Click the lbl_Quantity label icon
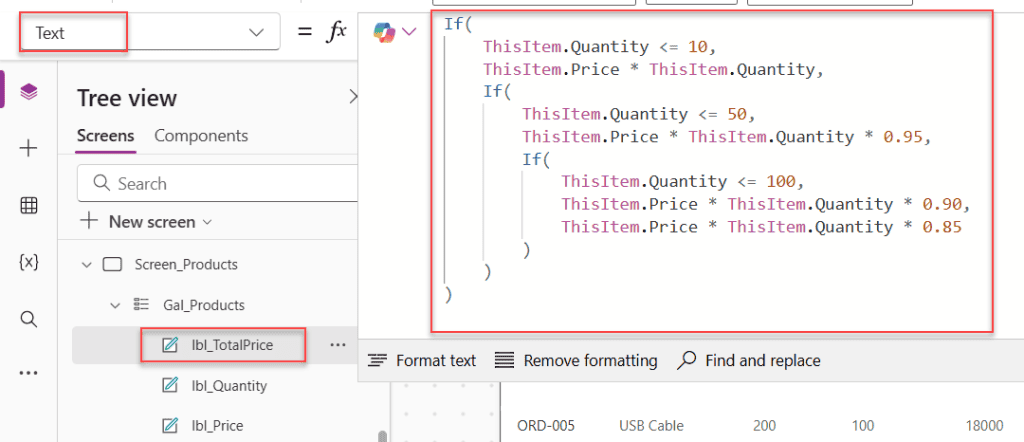Image resolution: width=1024 pixels, height=442 pixels. [170, 386]
